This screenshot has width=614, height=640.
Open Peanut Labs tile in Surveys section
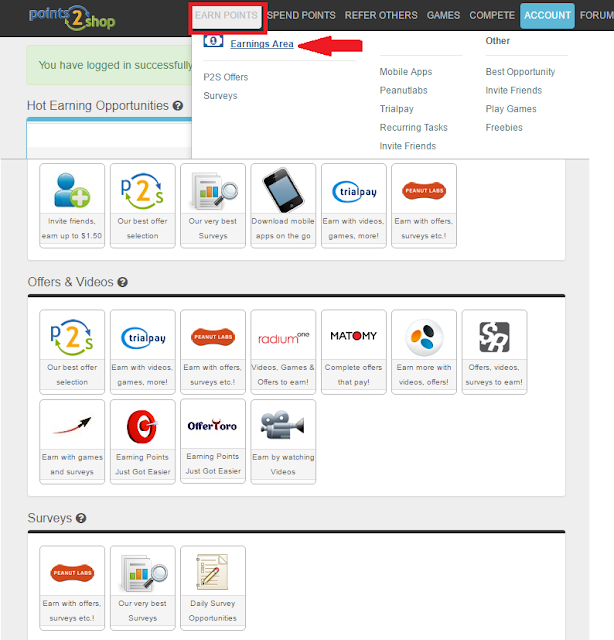[72, 588]
